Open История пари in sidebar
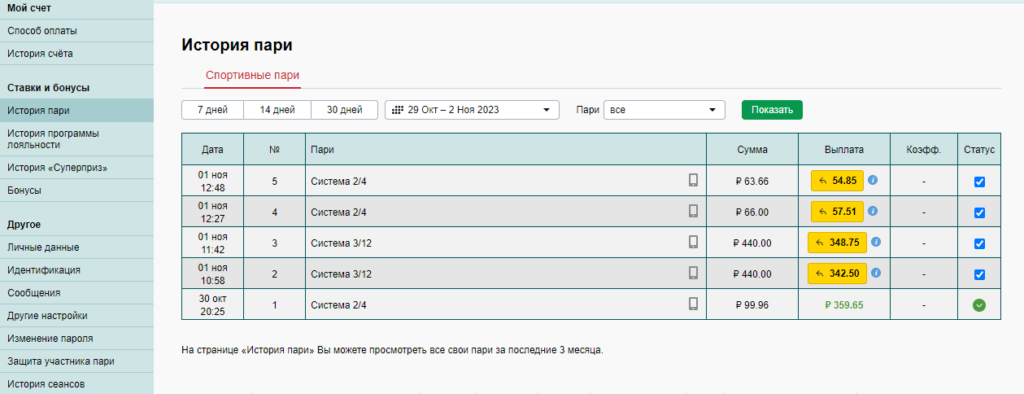This screenshot has width=1024, height=394. pyautogui.click(x=76, y=110)
